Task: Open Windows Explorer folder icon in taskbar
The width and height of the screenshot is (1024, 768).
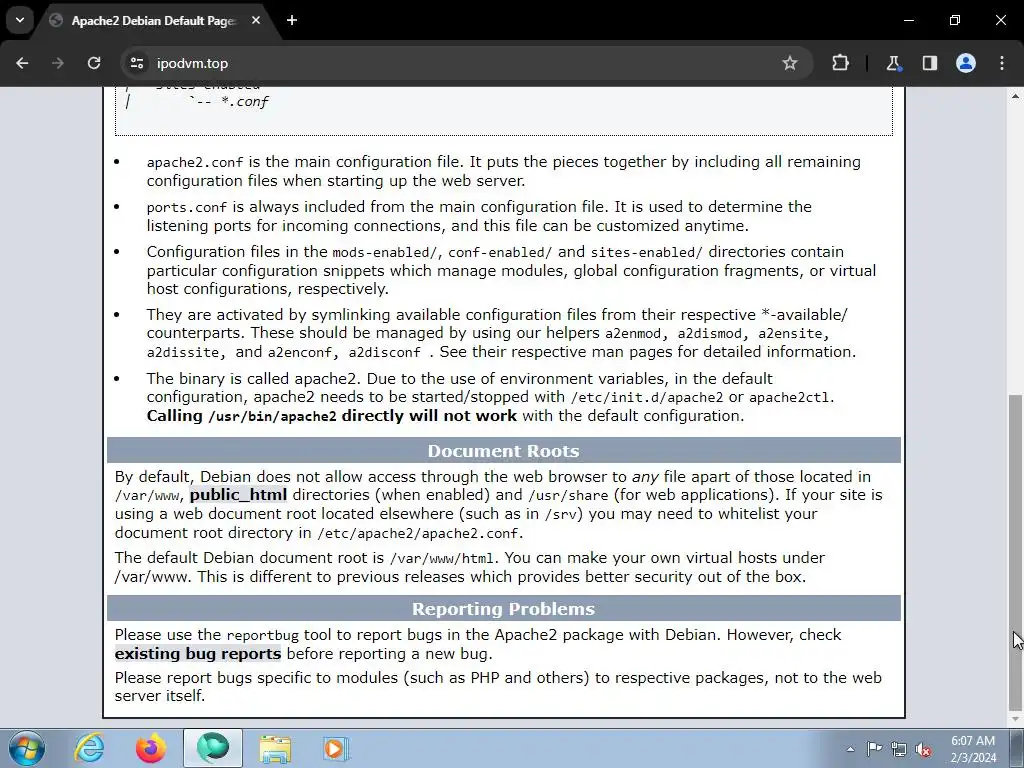Action: (x=275, y=748)
